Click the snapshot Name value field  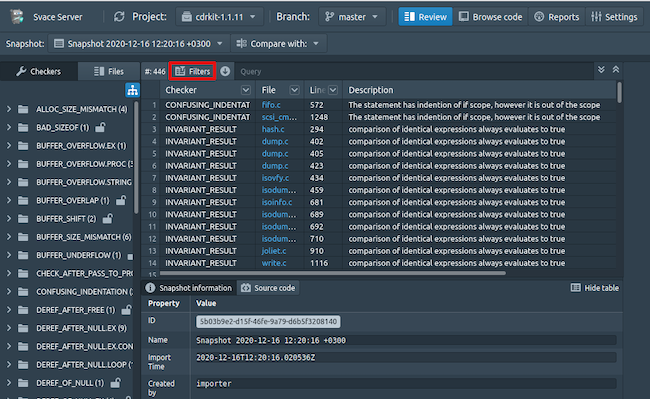(406, 340)
